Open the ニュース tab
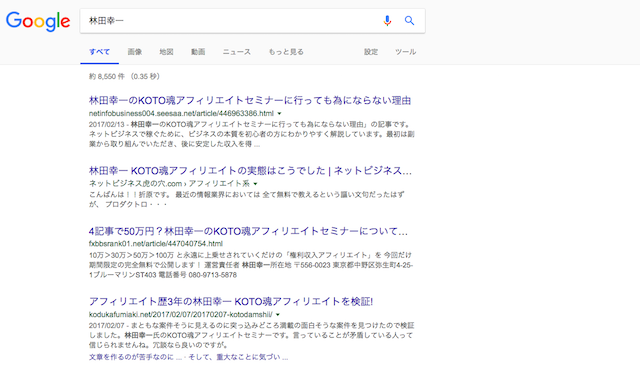Viewport: 640px width, 369px height. tap(237, 52)
